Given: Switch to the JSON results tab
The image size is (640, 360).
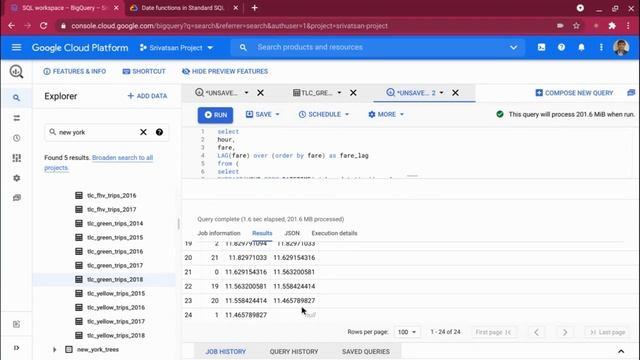Looking at the screenshot, I should [292, 233].
